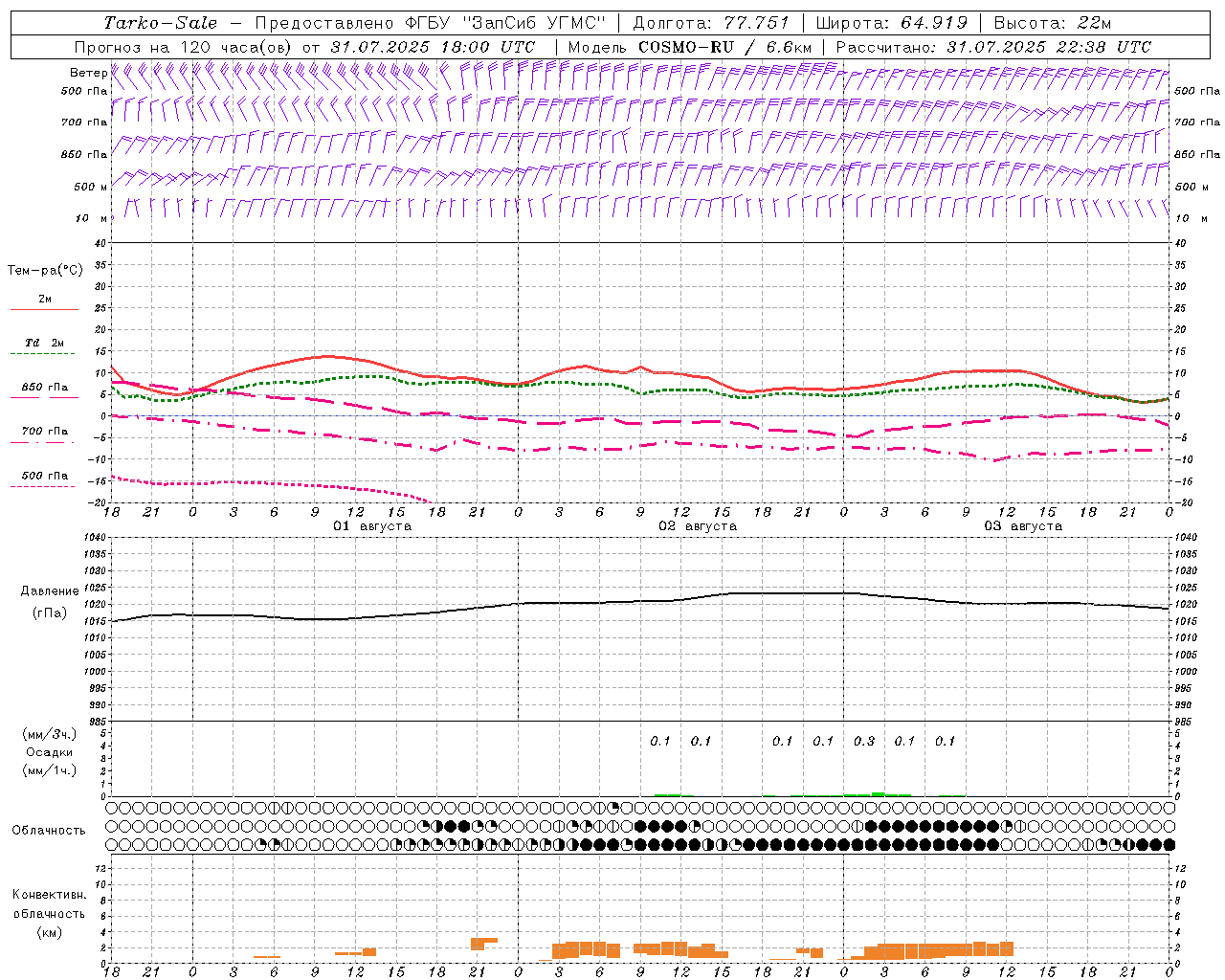Screen dimensions: 1225x980
Task: Click the latitude value Широта: 64.919
Action: coord(892,23)
